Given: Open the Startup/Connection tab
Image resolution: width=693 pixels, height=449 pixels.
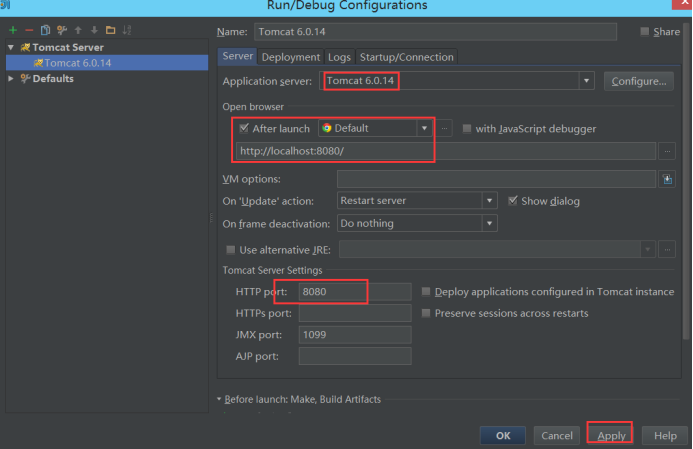Looking at the screenshot, I should (407, 57).
